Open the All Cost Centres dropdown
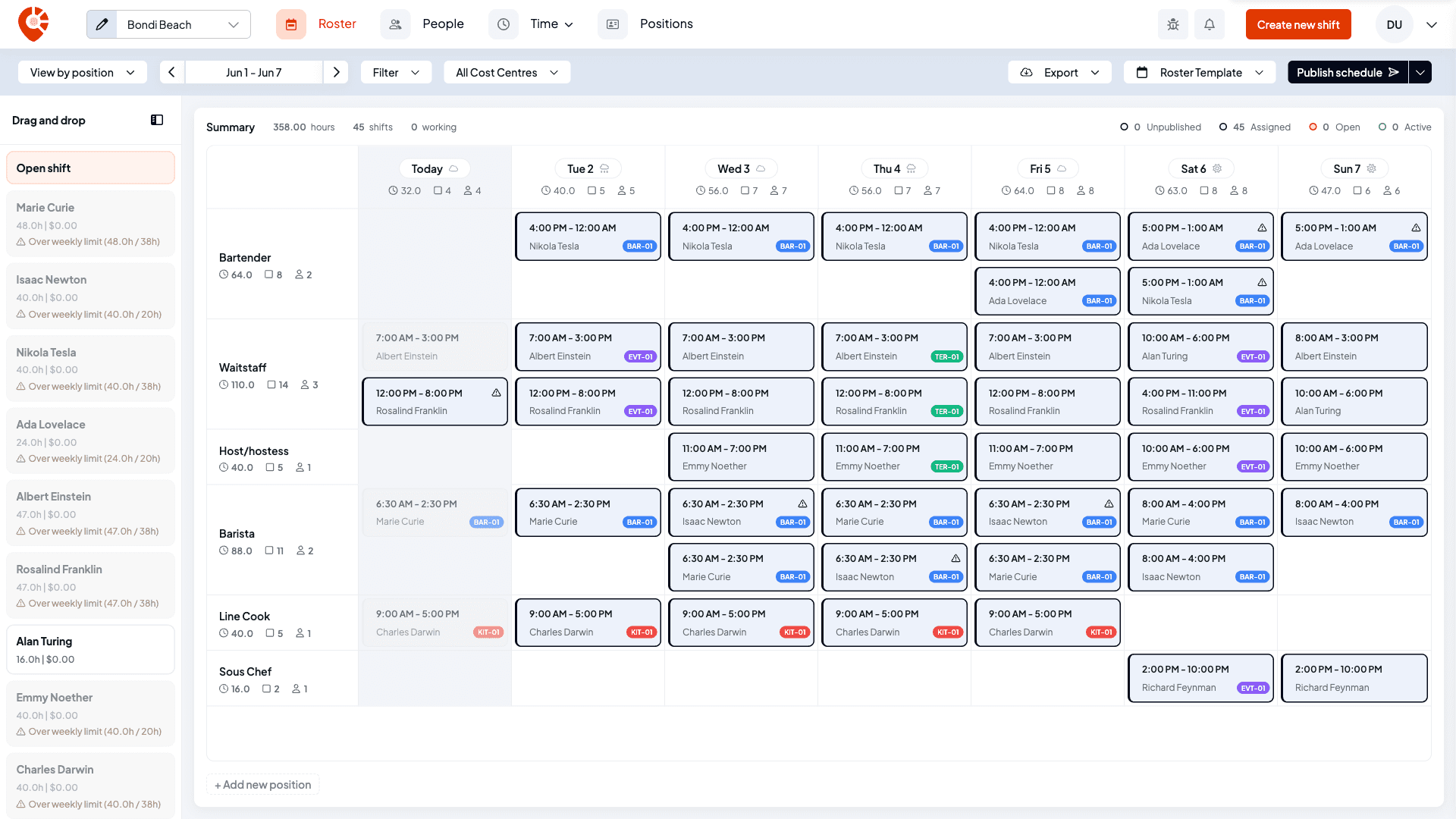The width and height of the screenshot is (1456, 819). point(507,72)
